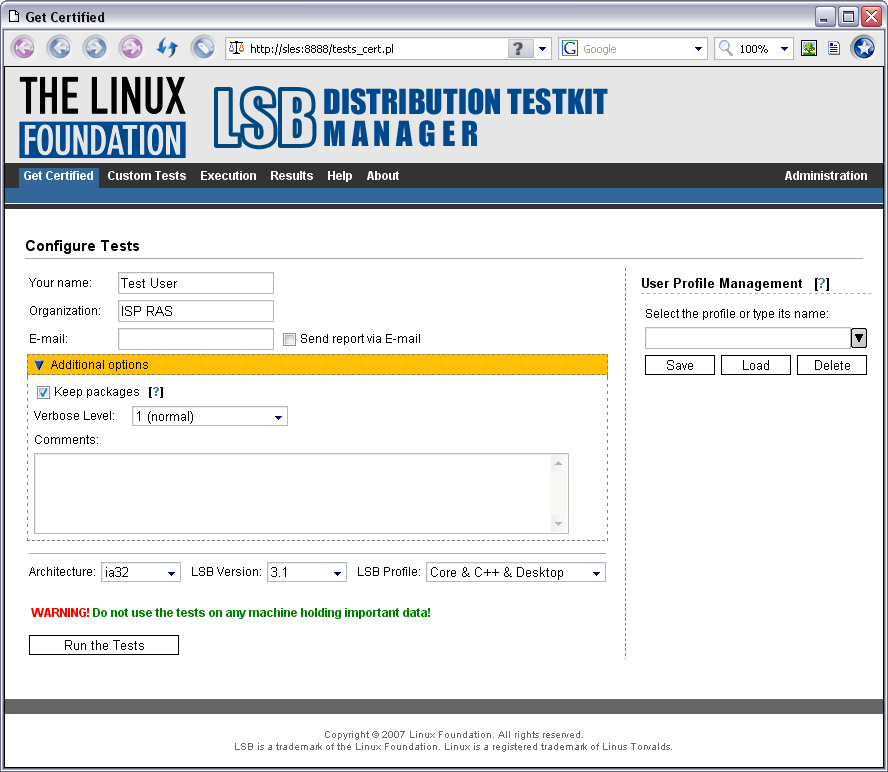The height and width of the screenshot is (772, 888).
Task: Check Send report via E-mail
Action: click(x=289, y=339)
